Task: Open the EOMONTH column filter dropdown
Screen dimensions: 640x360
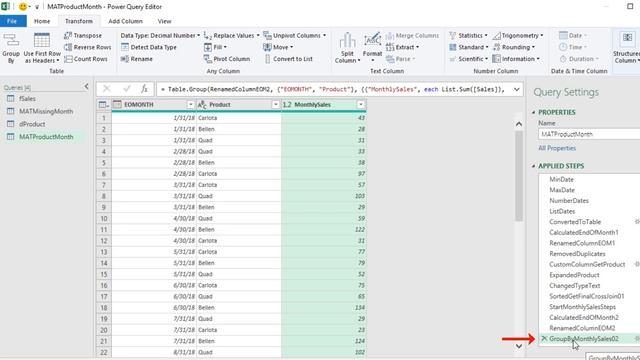Action: pyautogui.click(x=191, y=105)
